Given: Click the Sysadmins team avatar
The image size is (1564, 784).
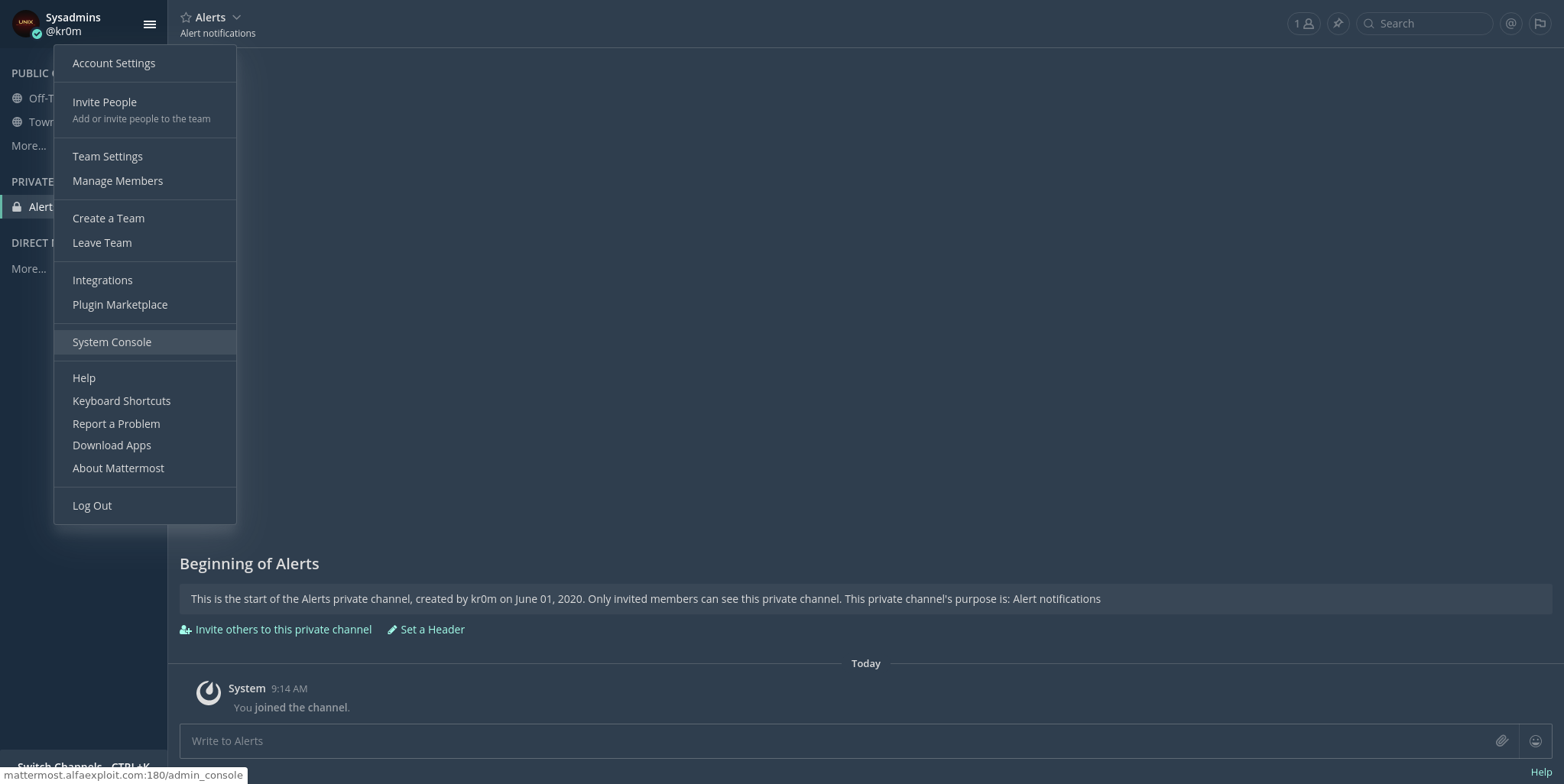Looking at the screenshot, I should pos(25,24).
